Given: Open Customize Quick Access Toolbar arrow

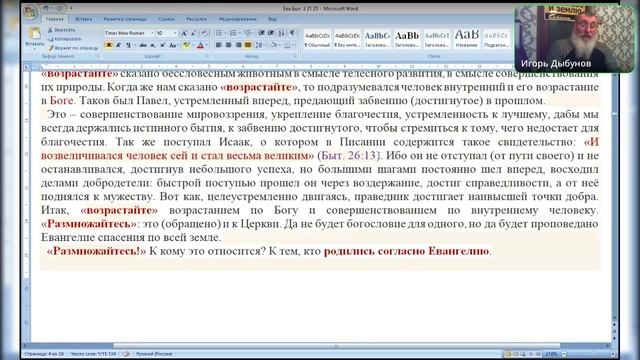Looking at the screenshot, I should click(71, 8).
